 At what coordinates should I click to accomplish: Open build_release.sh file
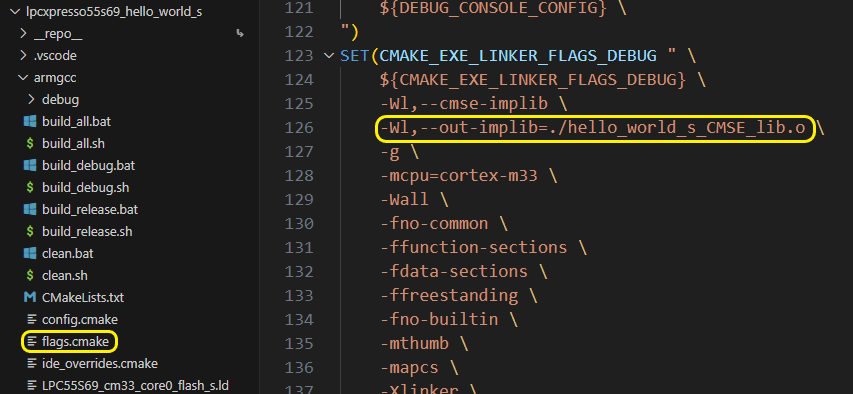[x=87, y=231]
